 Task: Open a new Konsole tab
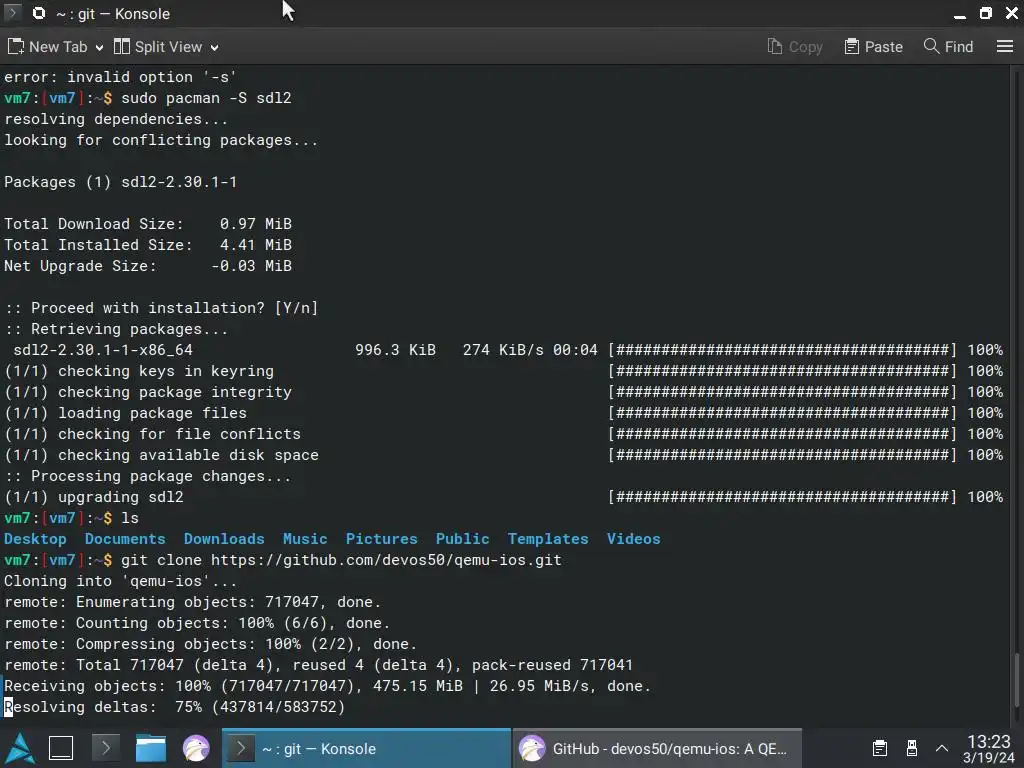point(47,47)
